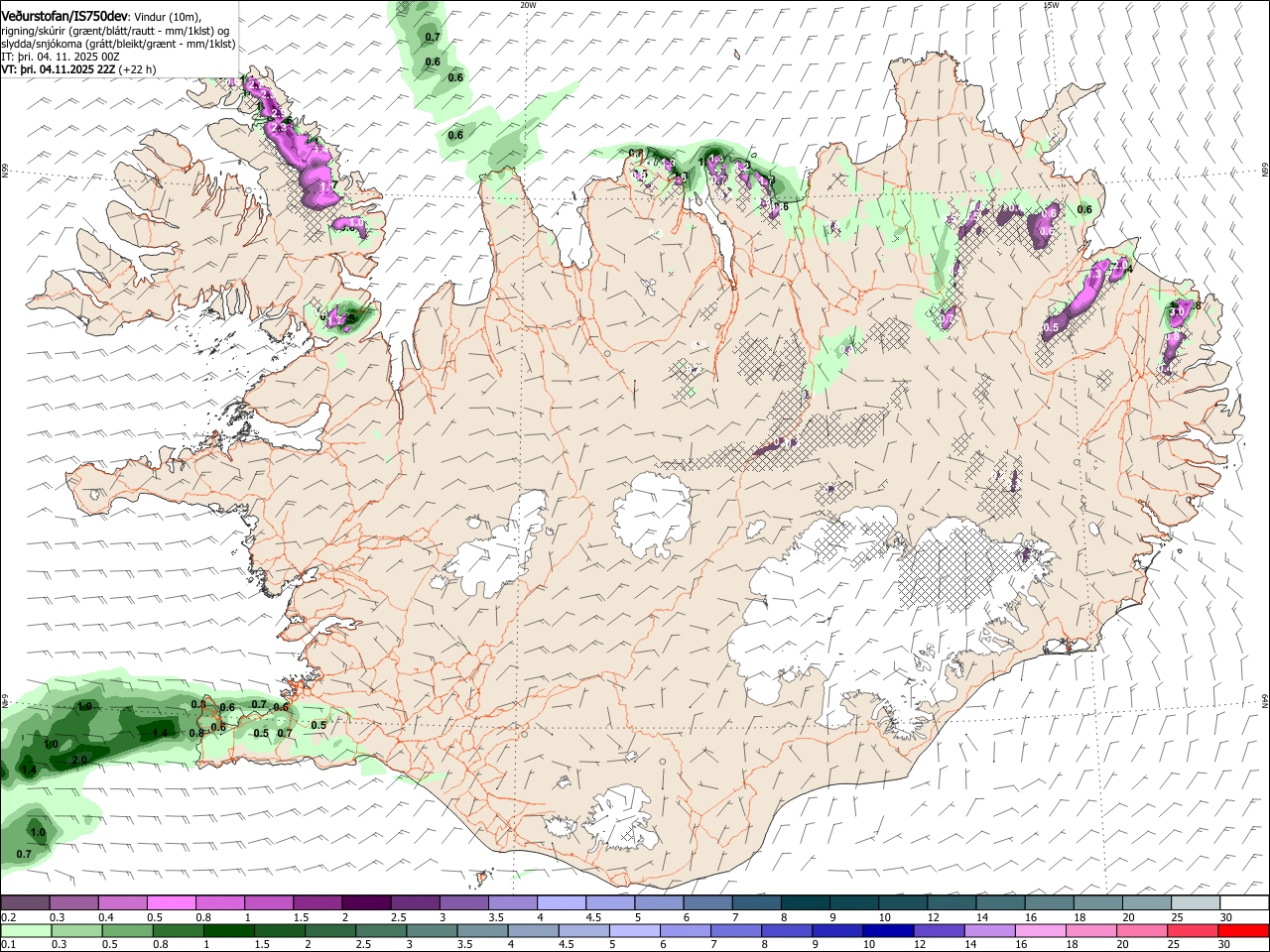The height and width of the screenshot is (952, 1270).
Task: Click the bold title Veðurstofan/IS750dev
Action: [64, 16]
